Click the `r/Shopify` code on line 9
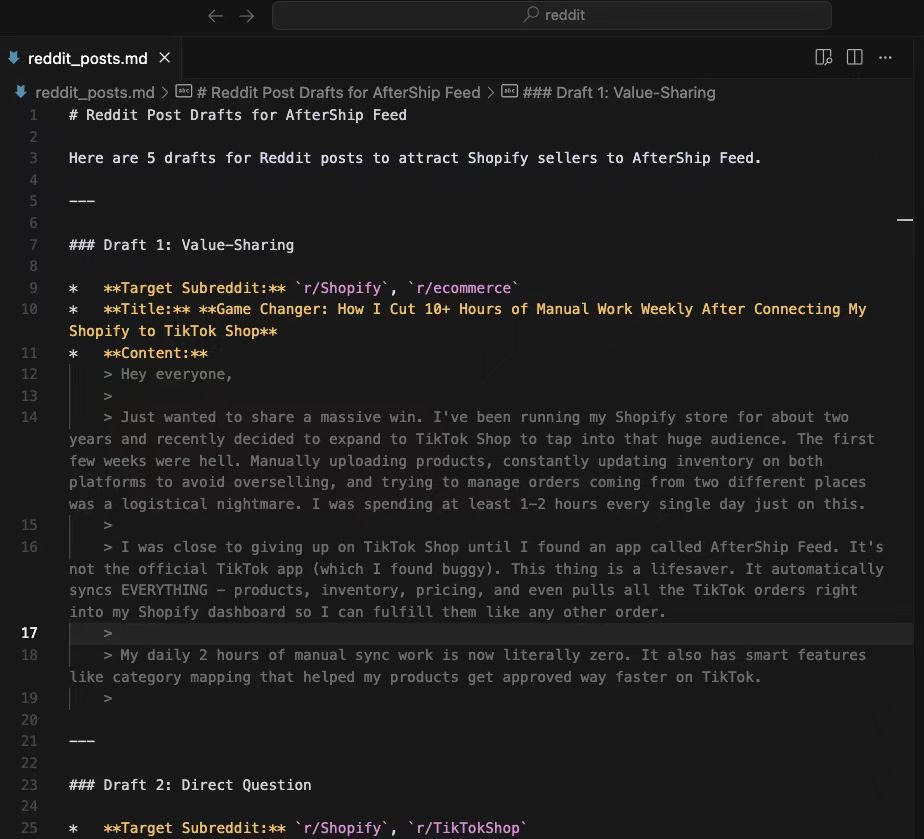This screenshot has width=924, height=839. 342,288
